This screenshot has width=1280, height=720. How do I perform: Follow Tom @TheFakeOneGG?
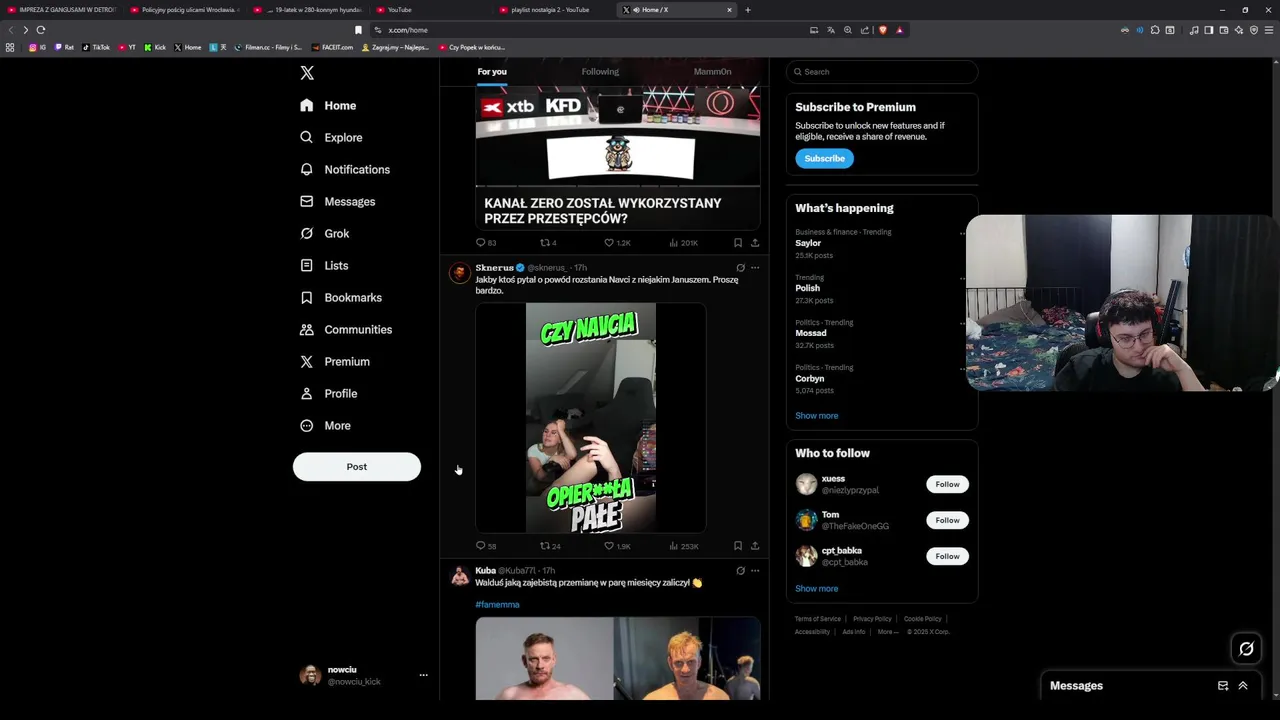coord(947,520)
